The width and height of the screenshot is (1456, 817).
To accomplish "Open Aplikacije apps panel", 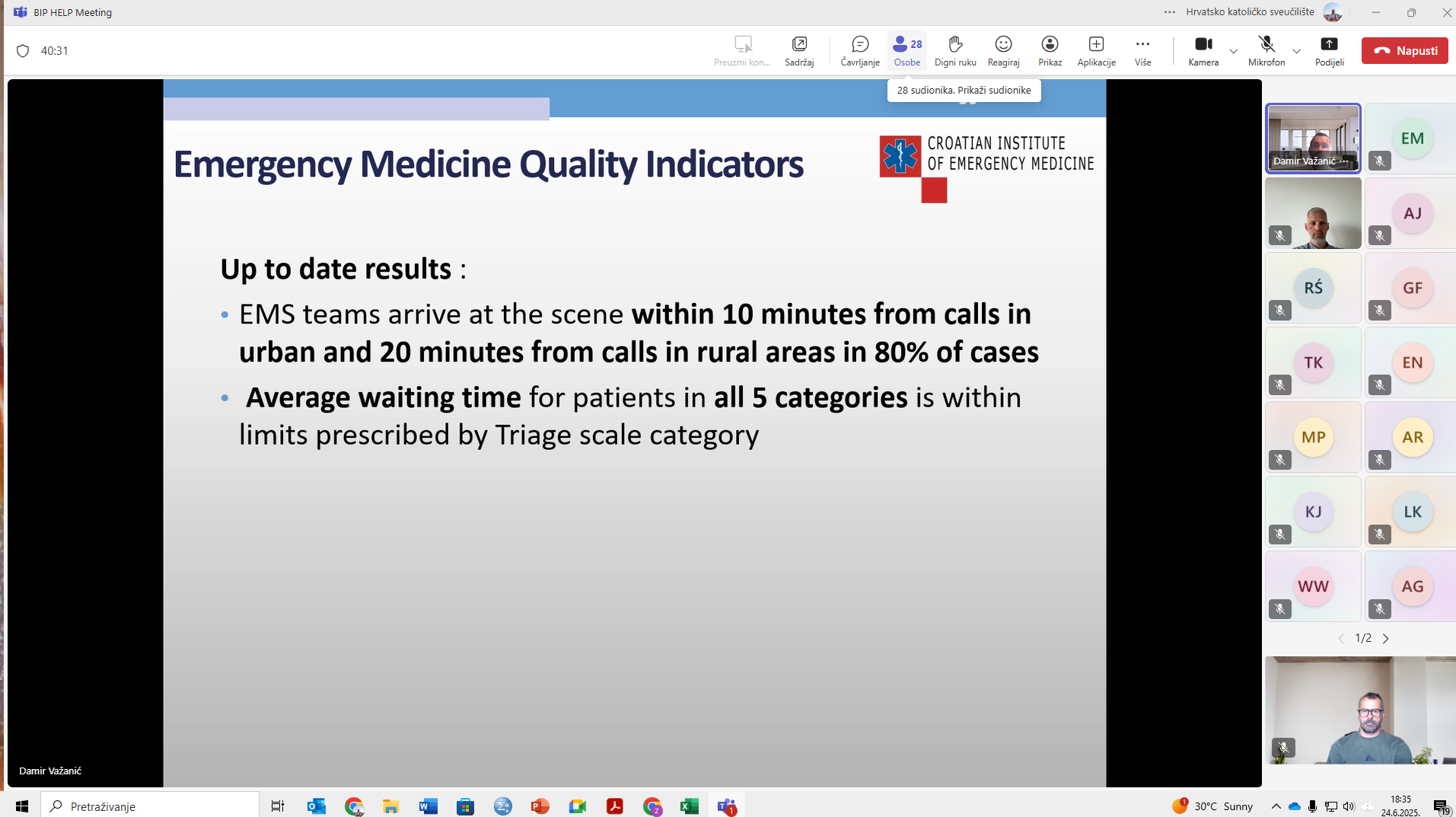I will tap(1096, 50).
